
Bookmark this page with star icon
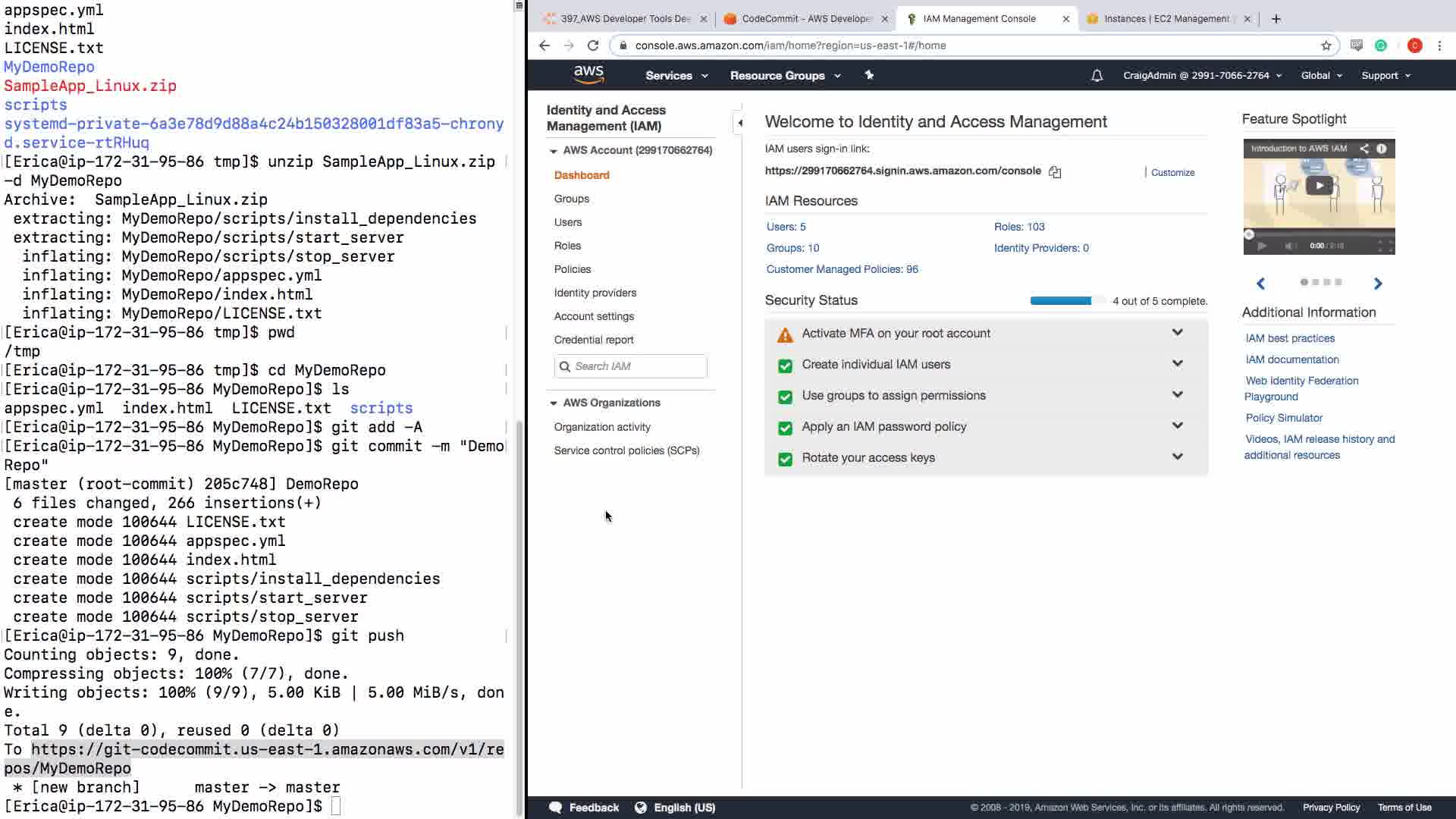1326,45
